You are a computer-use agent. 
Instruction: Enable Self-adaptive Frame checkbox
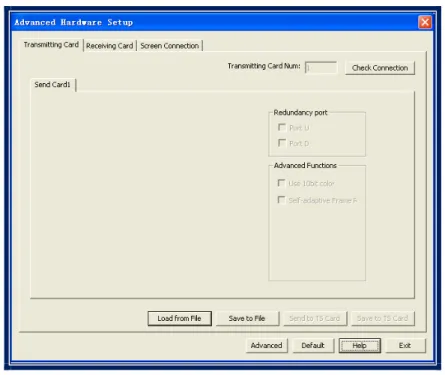(282, 200)
